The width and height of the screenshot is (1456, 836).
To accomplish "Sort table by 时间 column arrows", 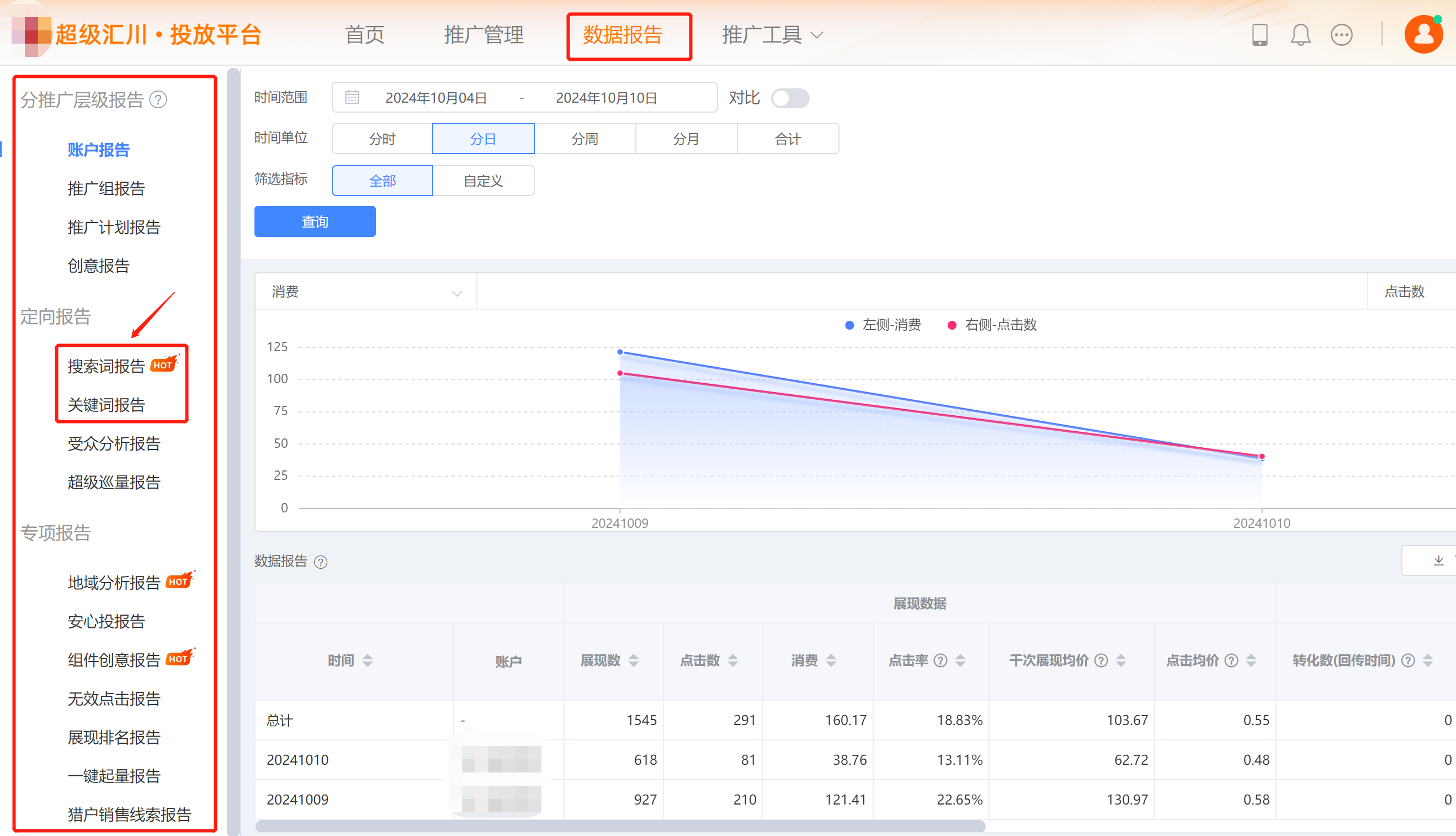I will (x=367, y=661).
